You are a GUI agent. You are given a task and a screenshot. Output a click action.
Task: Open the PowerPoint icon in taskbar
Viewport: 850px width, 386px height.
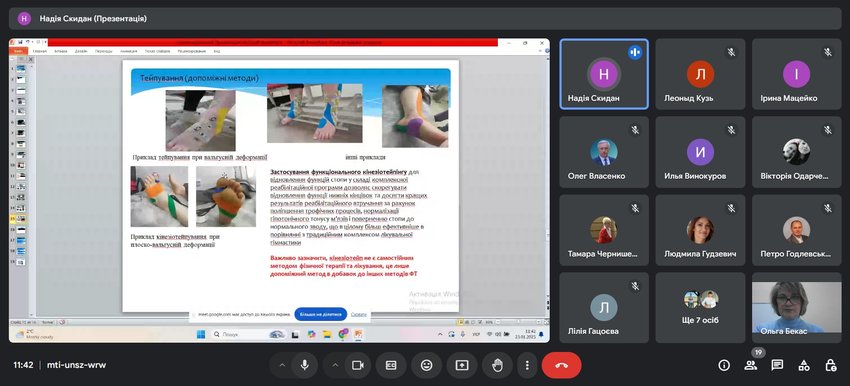tap(358, 334)
